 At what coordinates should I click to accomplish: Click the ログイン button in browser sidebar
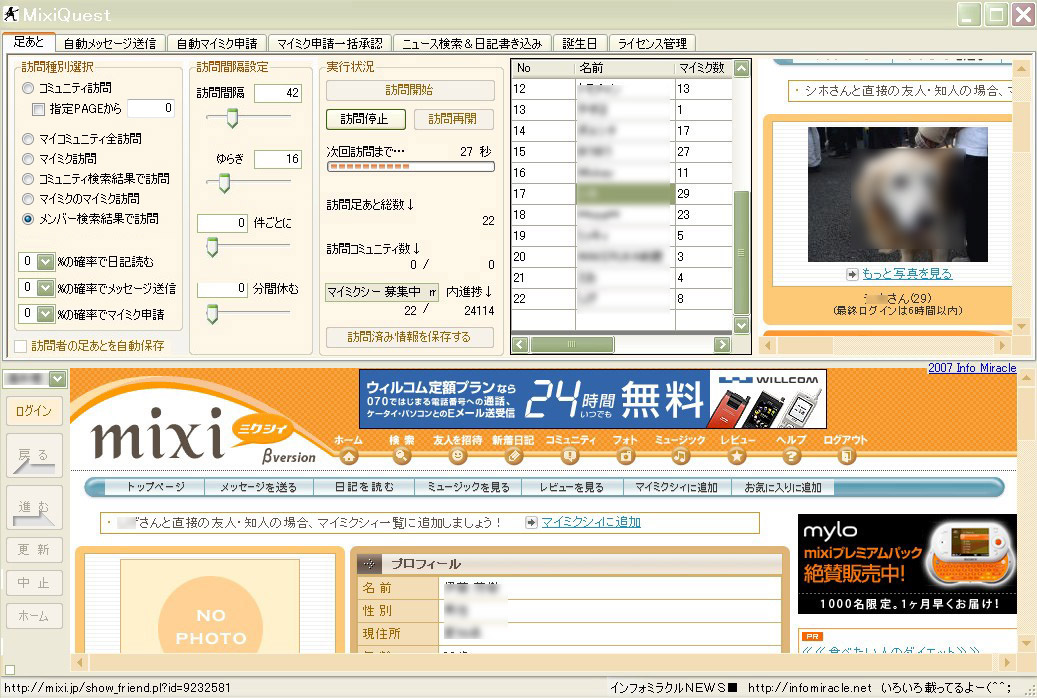pyautogui.click(x=34, y=411)
